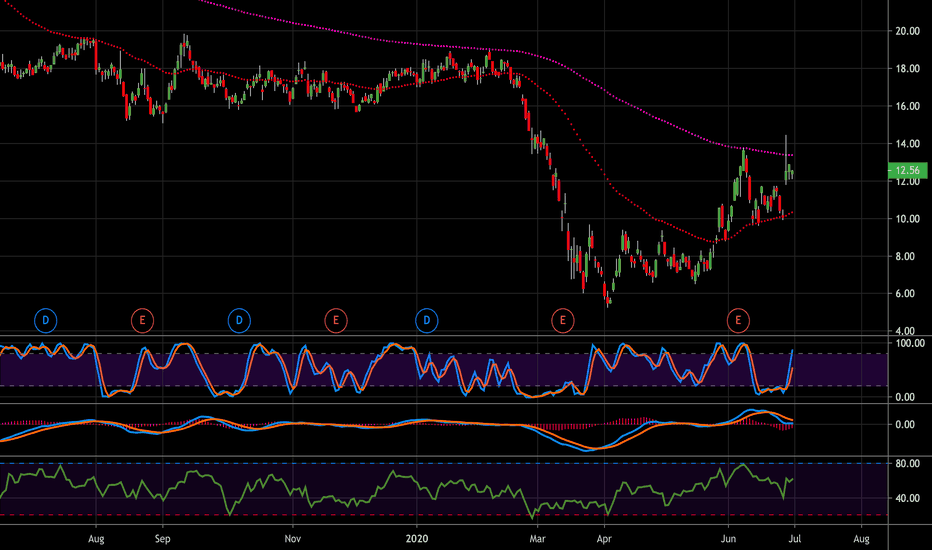The width and height of the screenshot is (932, 550).
Task: Click the 2020 time axis label
Action: click(x=417, y=539)
